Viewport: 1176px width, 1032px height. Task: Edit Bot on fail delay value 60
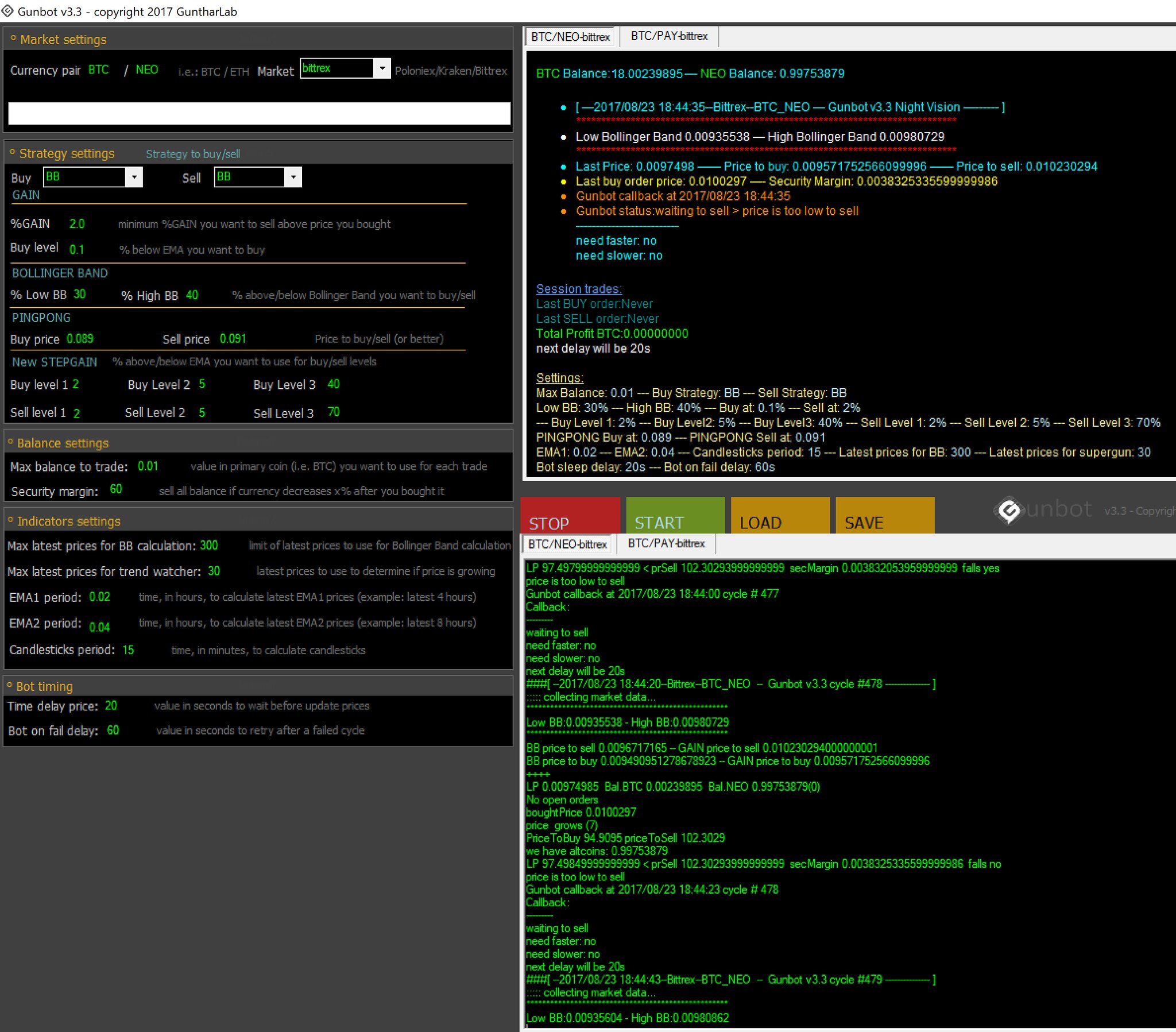pos(113,730)
